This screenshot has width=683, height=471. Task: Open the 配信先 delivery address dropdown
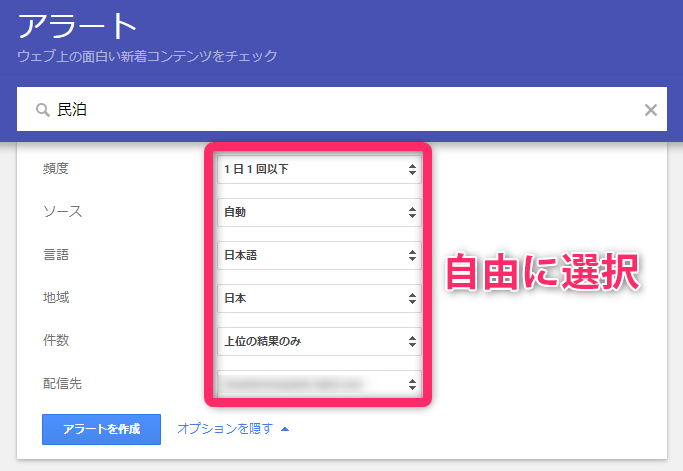click(319, 384)
